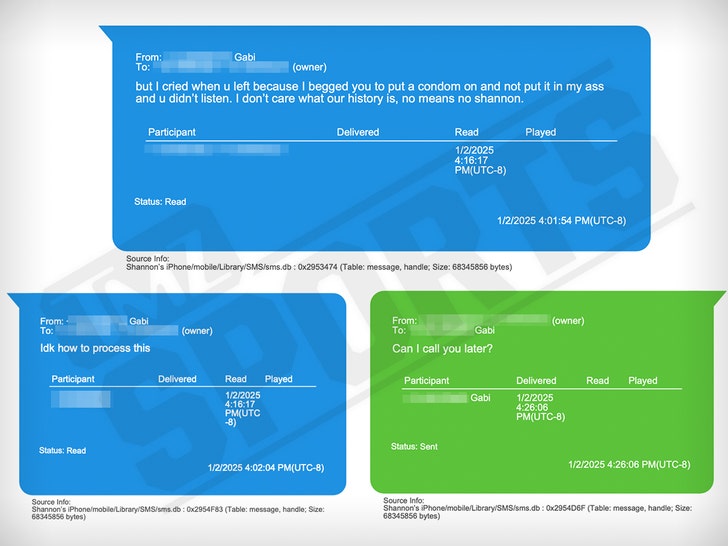Viewport: 728px width, 546px height.
Task: Select redacted participant cell in top message table
Action: (217, 149)
